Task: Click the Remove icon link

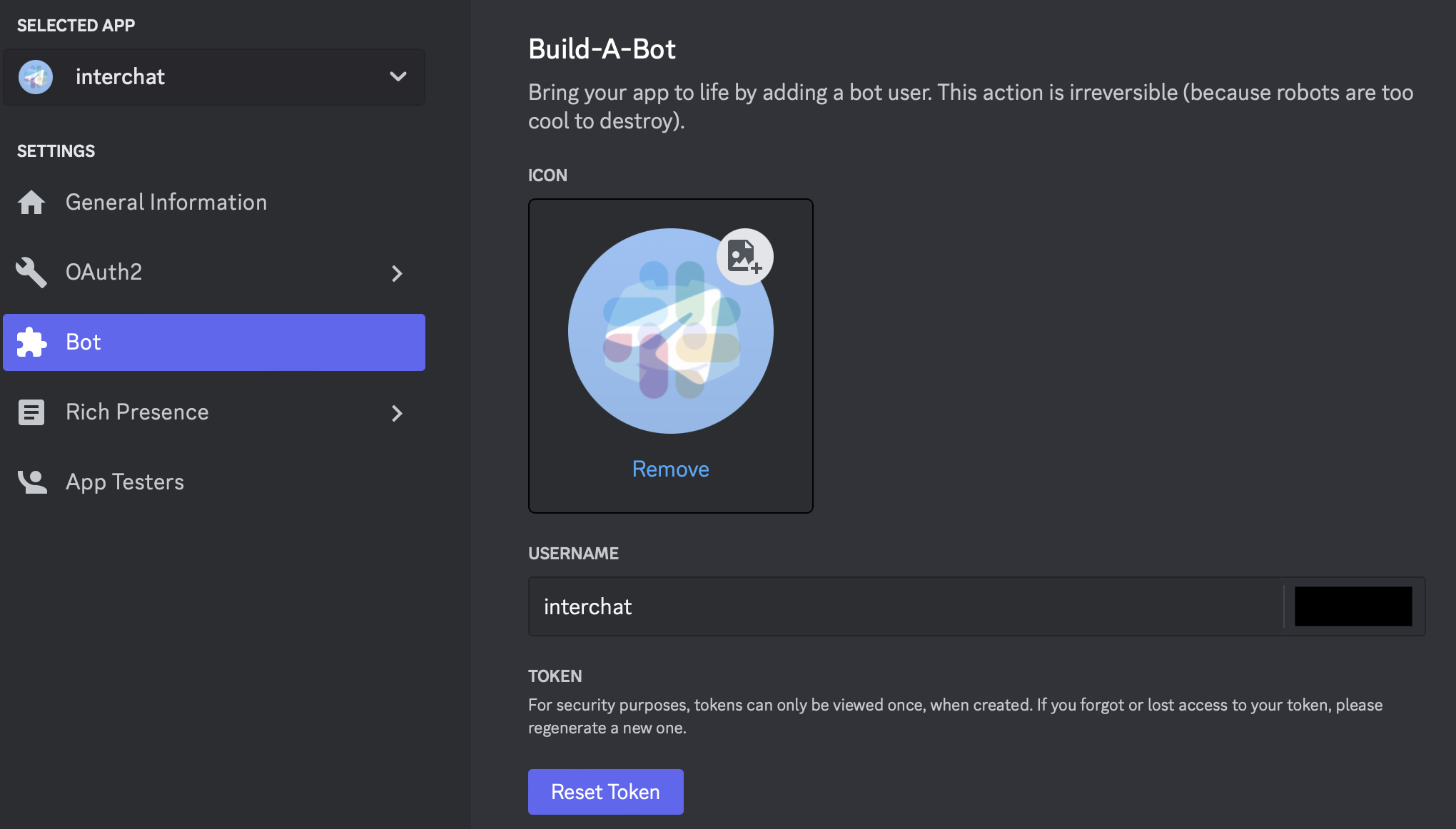Action: coord(671,469)
